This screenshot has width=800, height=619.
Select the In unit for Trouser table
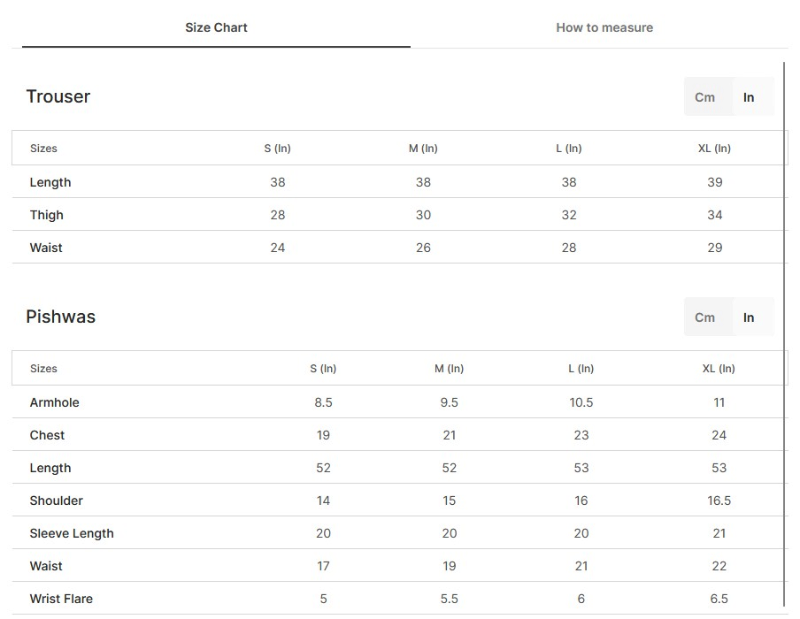click(x=749, y=97)
